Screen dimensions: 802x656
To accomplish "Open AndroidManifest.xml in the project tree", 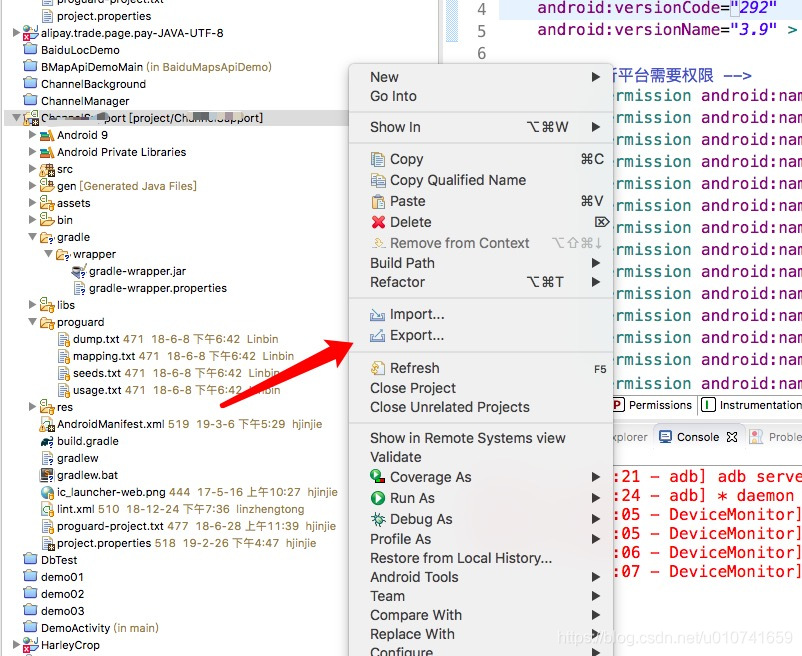I will [x=109, y=424].
